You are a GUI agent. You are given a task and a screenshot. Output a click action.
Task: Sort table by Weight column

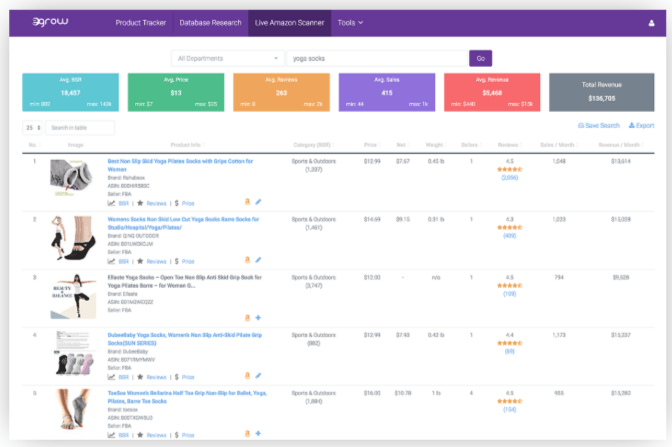(435, 145)
